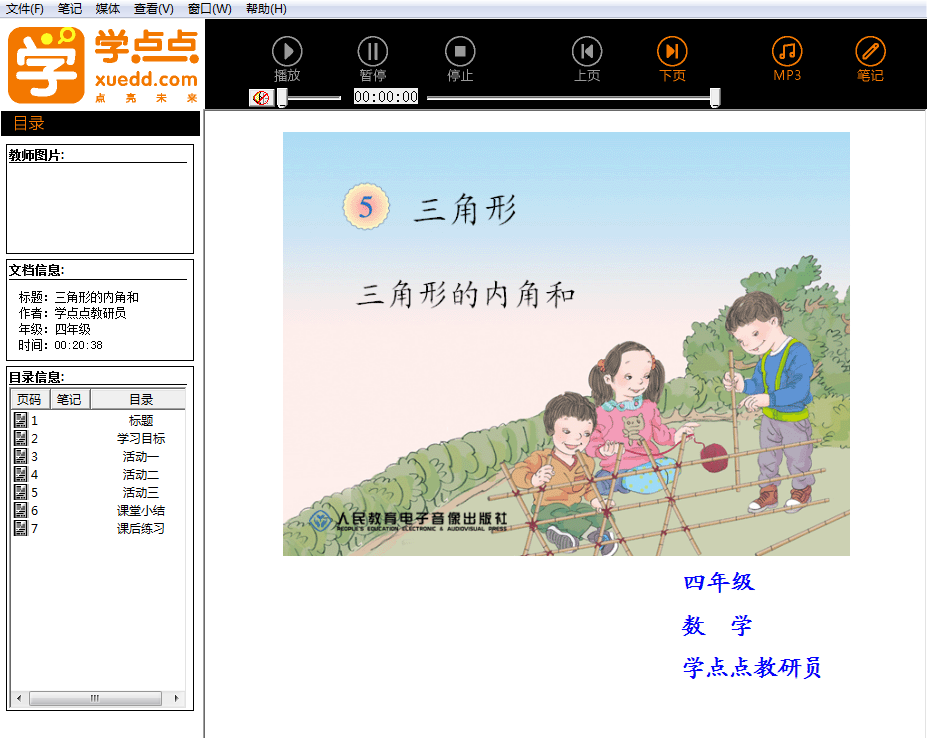Open the 查看(V) menu
The height and width of the screenshot is (738, 927).
point(154,9)
